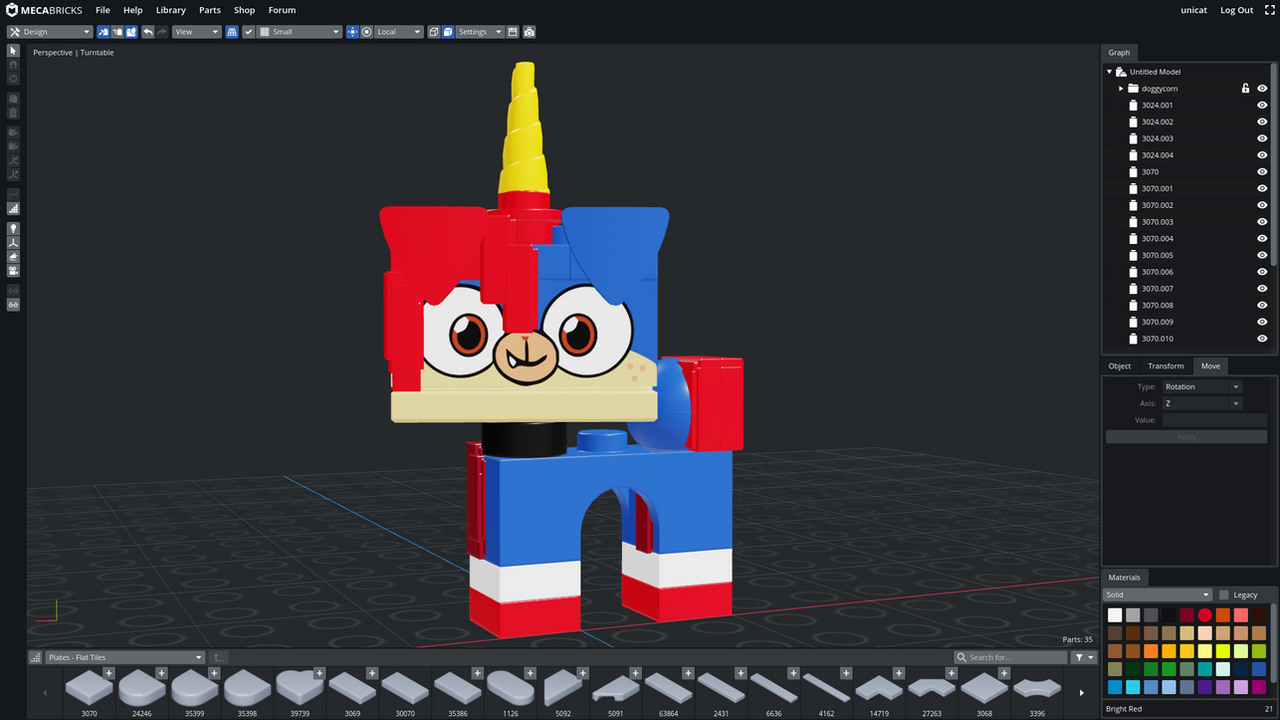Image resolution: width=1280 pixels, height=720 pixels.
Task: Click the parts library grid icon at bottom left
Action: pyautogui.click(x=36, y=657)
